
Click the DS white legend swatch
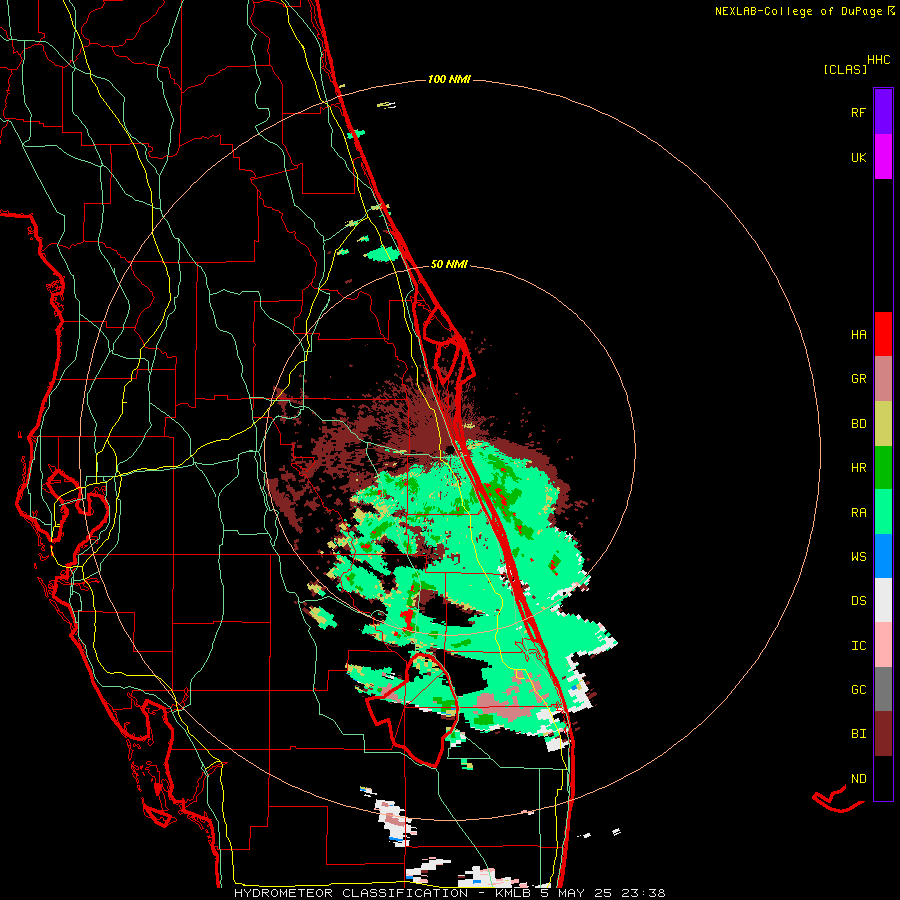coord(883,600)
